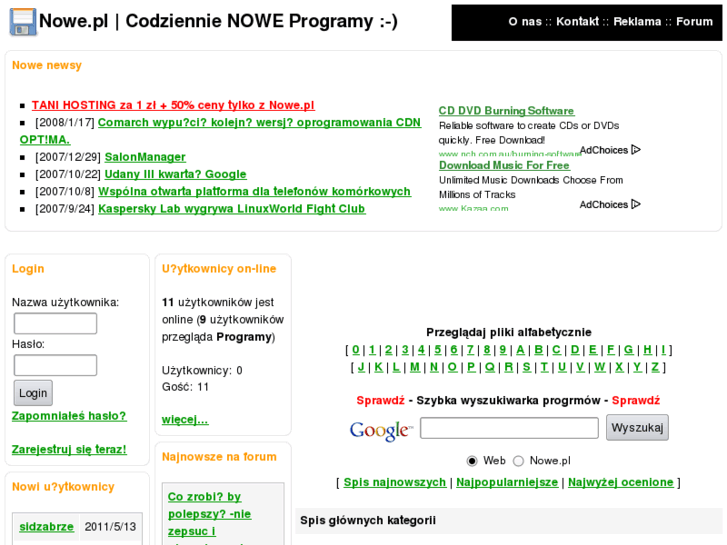Open the Forum menu item
The height and width of the screenshot is (545, 727).
tap(694, 21)
